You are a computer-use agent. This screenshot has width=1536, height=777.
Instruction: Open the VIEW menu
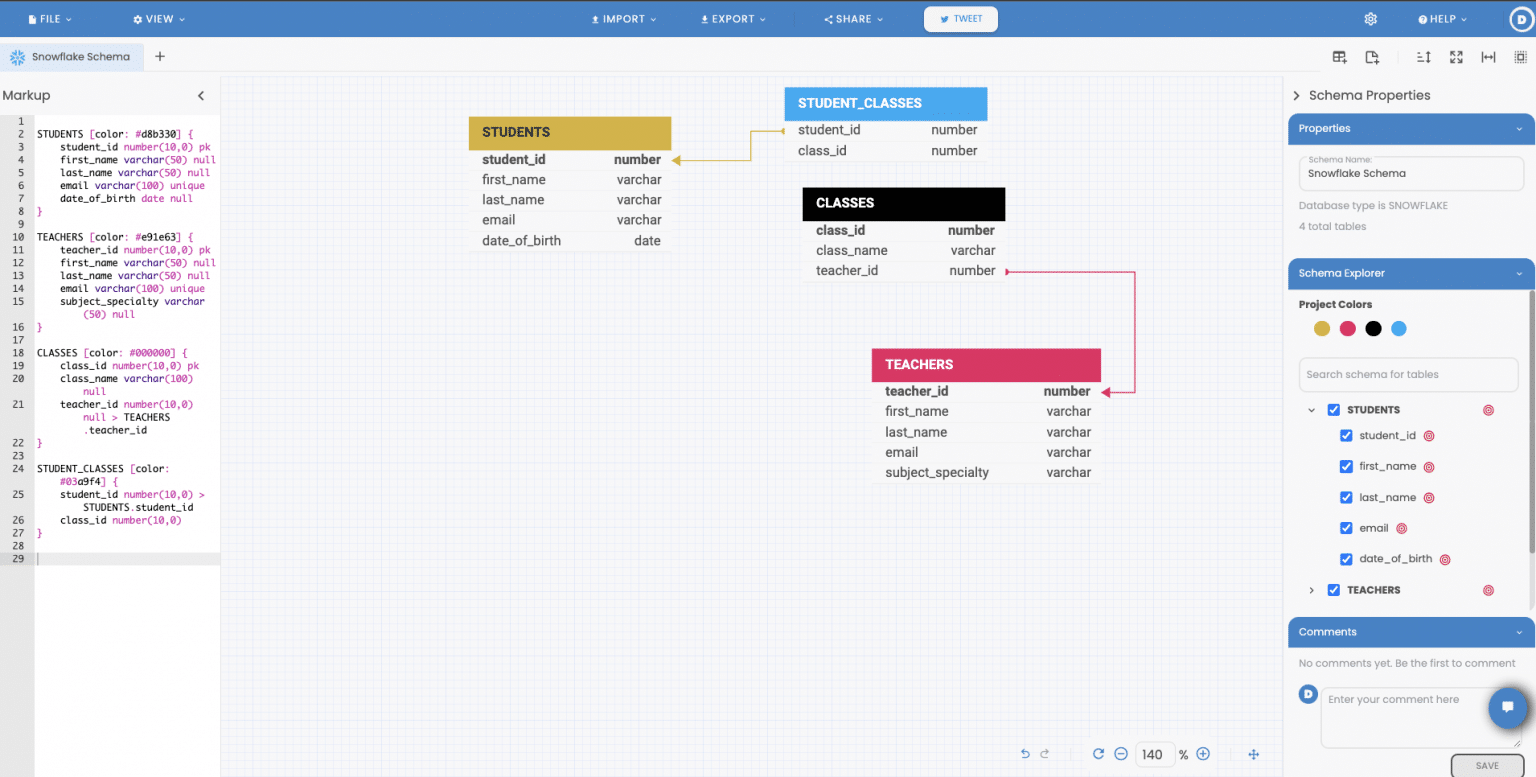click(x=159, y=19)
